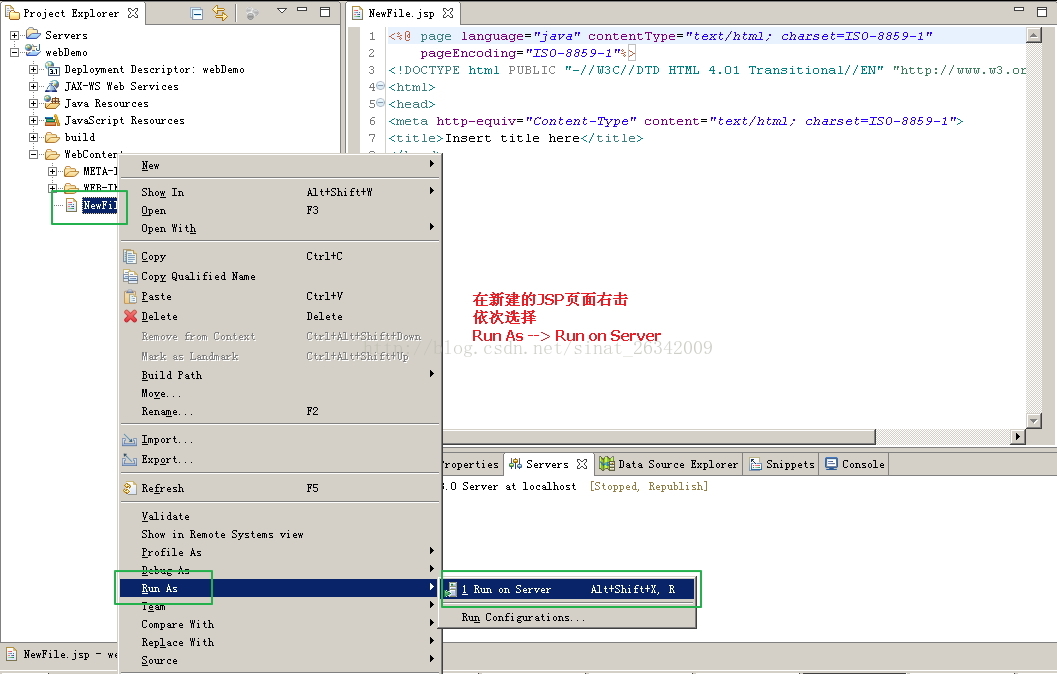Click editor horizontal scrollbar right arrow

(x=1018, y=437)
